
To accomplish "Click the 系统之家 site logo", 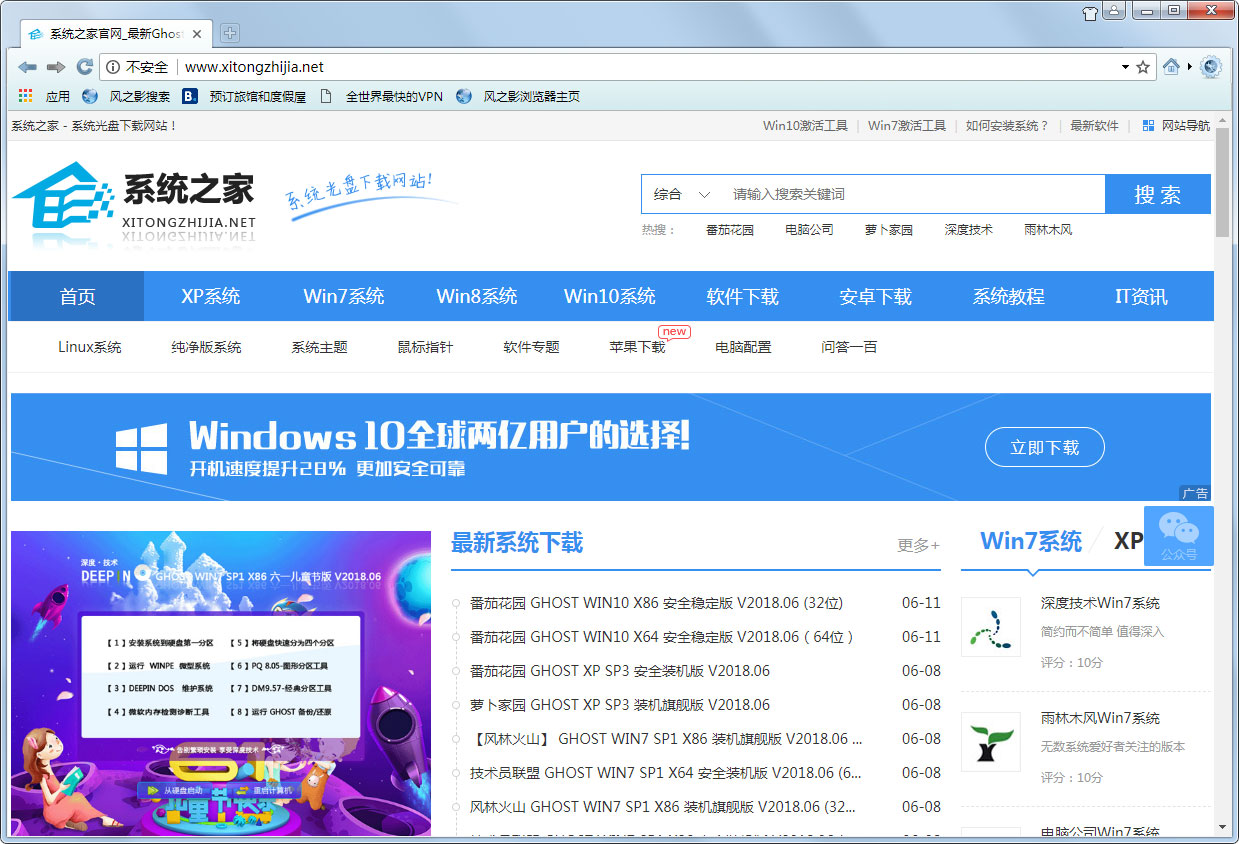I will (x=134, y=204).
